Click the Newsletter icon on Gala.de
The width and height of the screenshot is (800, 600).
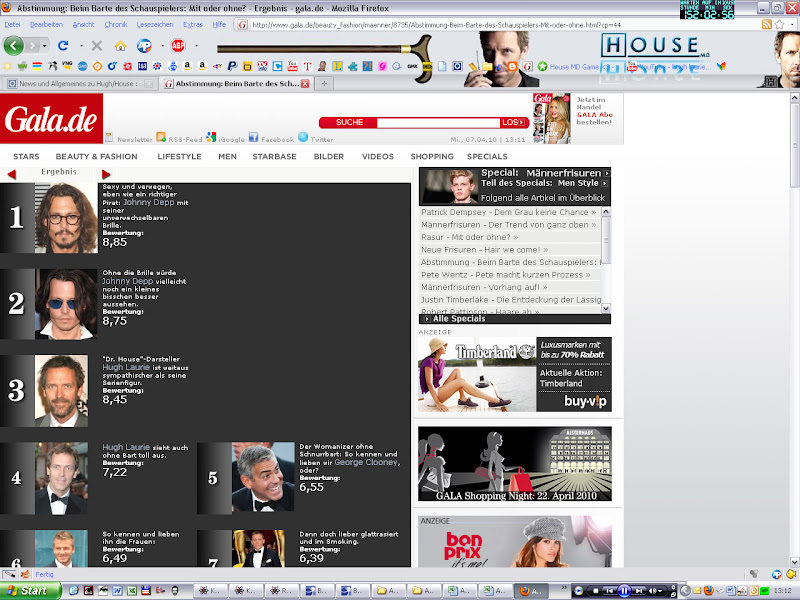109,137
